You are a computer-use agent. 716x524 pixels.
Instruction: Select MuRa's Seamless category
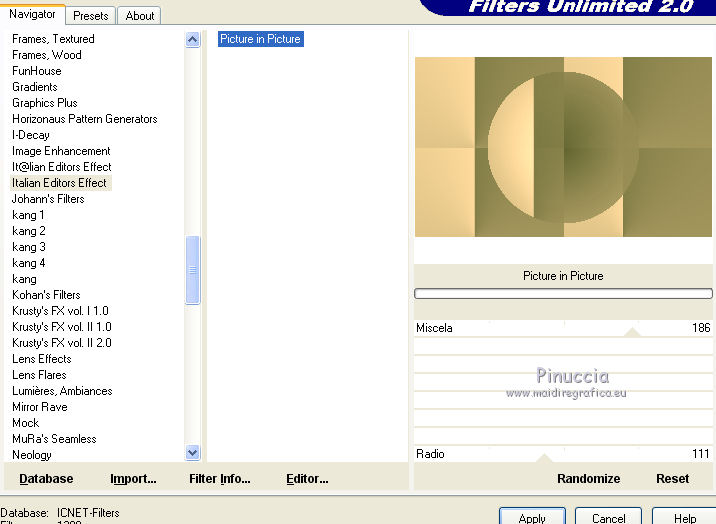tap(54, 439)
